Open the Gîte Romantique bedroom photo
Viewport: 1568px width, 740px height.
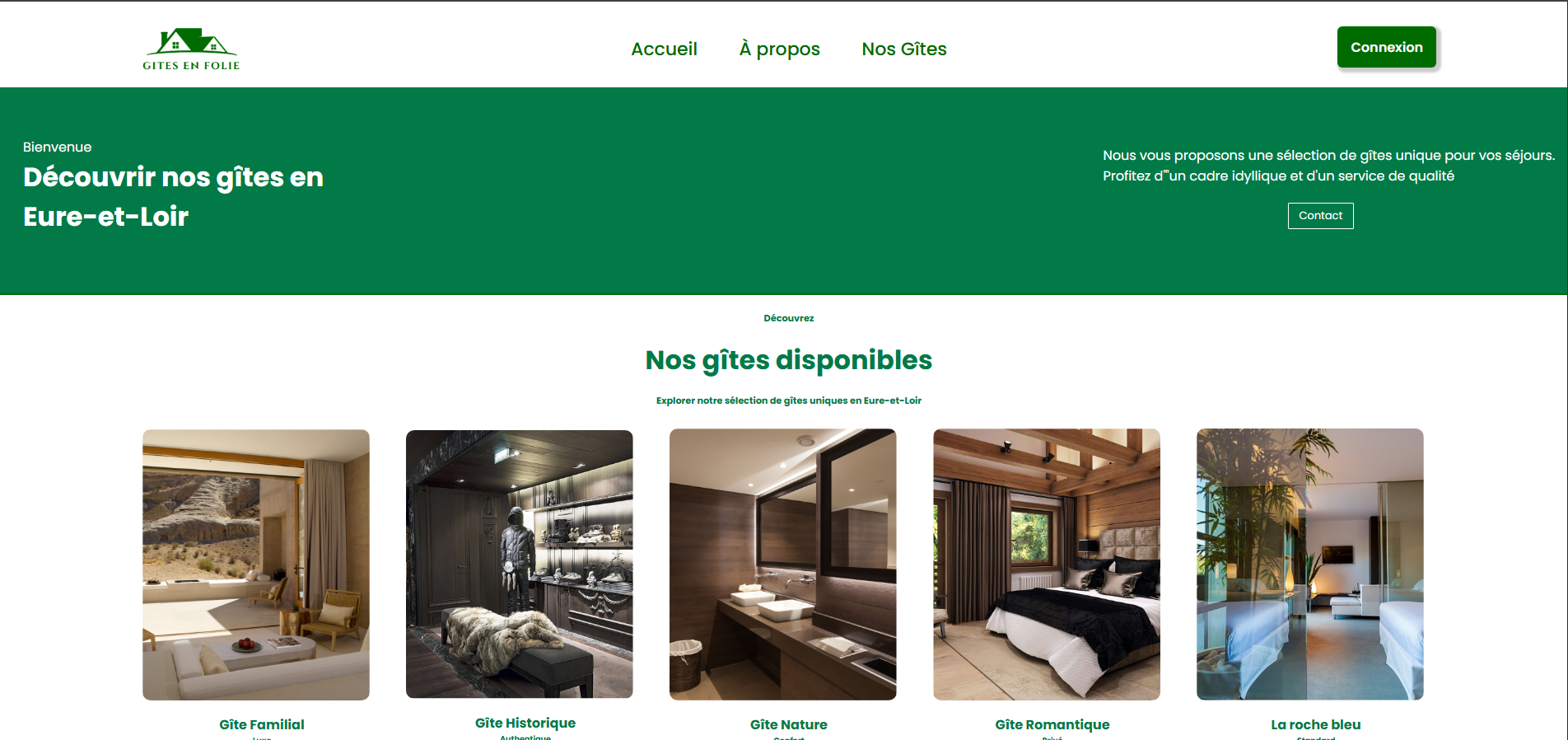click(x=1047, y=564)
